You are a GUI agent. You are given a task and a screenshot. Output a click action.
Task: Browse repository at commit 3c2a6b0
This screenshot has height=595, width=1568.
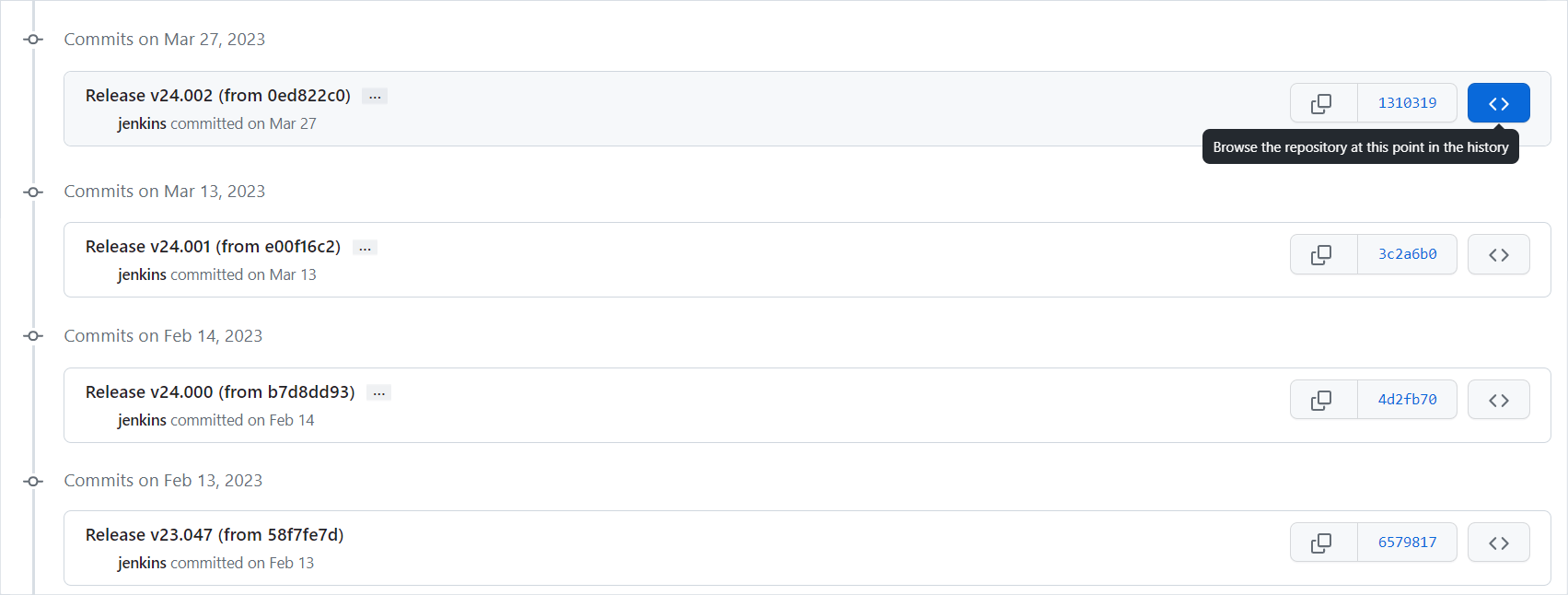coord(1498,255)
